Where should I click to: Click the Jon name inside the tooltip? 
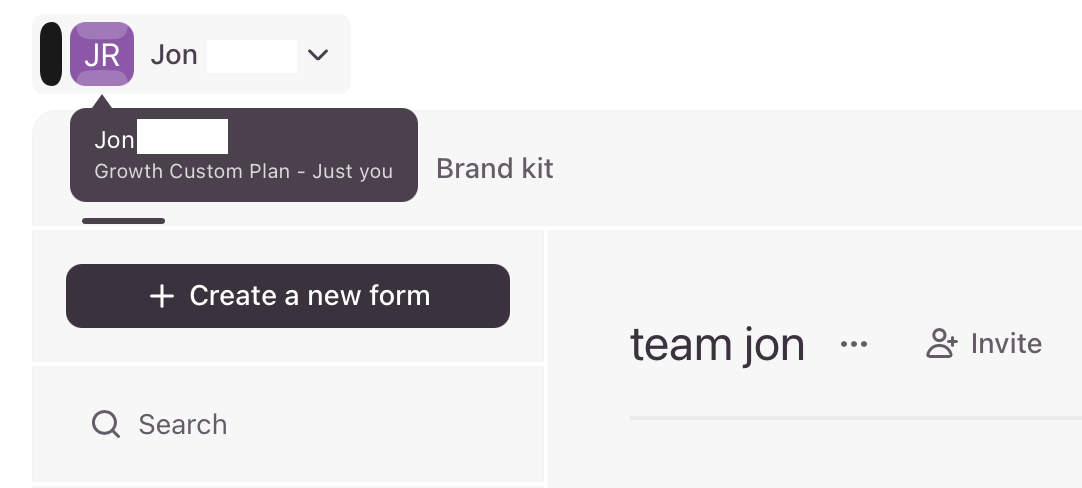pyautogui.click(x=115, y=140)
